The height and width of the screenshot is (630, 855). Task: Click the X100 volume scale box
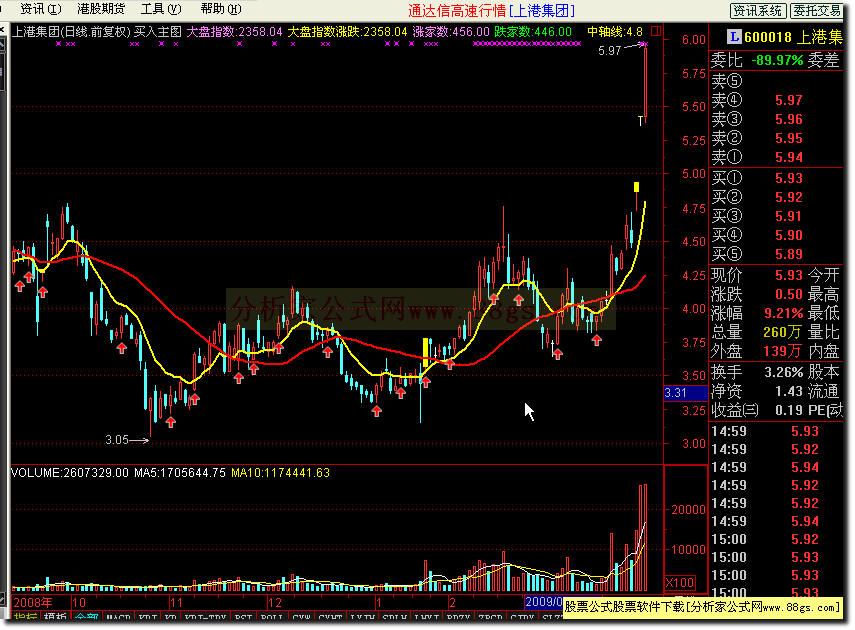[x=679, y=583]
